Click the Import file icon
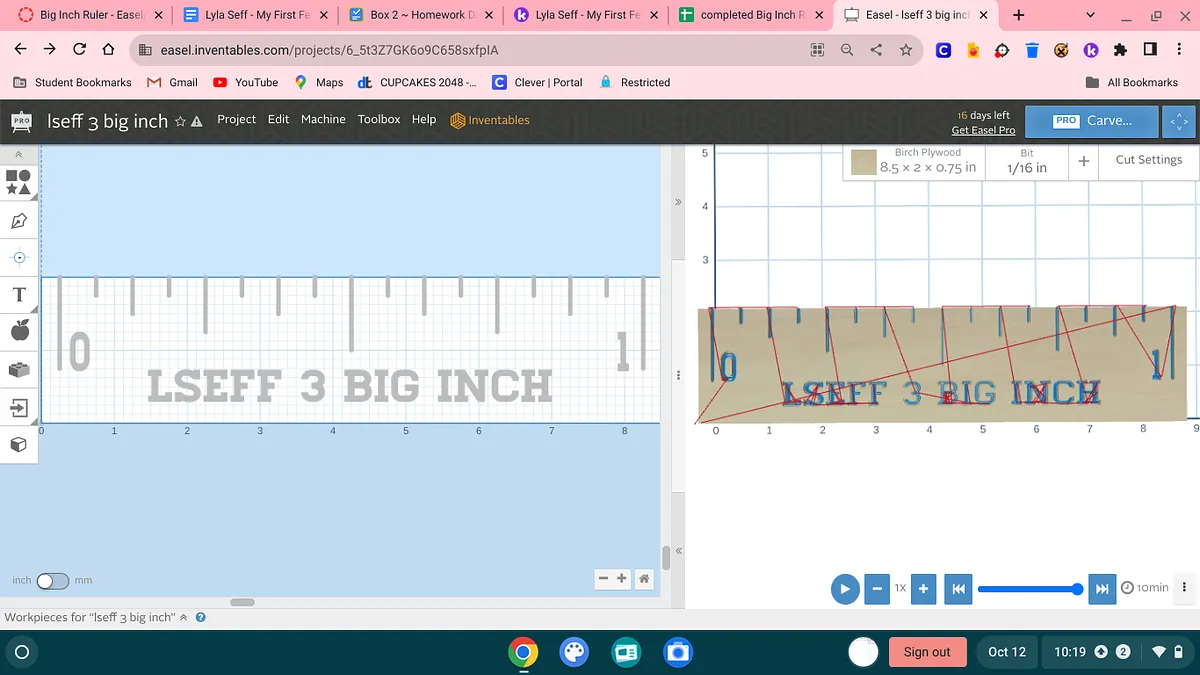Viewport: 1200px width, 675px height. tap(19, 407)
